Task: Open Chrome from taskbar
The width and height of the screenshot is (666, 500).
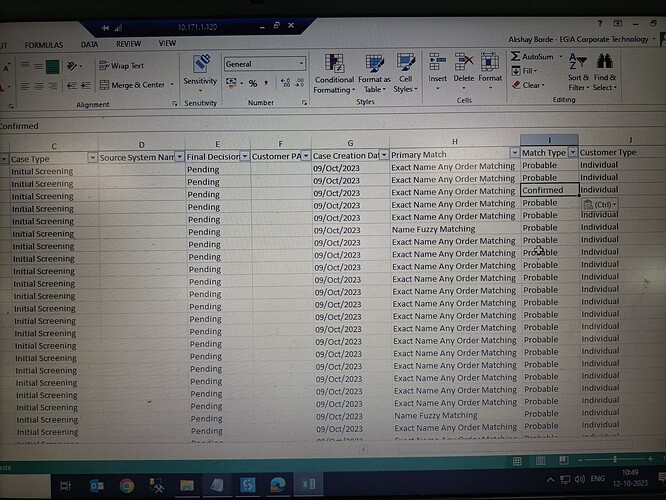Action: tap(127, 485)
